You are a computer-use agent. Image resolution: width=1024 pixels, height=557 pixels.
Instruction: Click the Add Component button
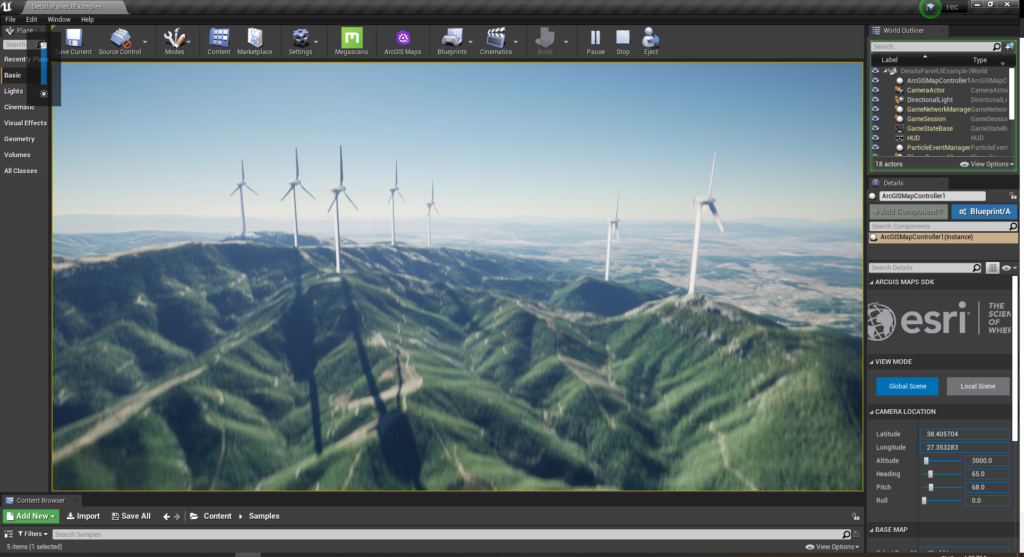pos(908,212)
